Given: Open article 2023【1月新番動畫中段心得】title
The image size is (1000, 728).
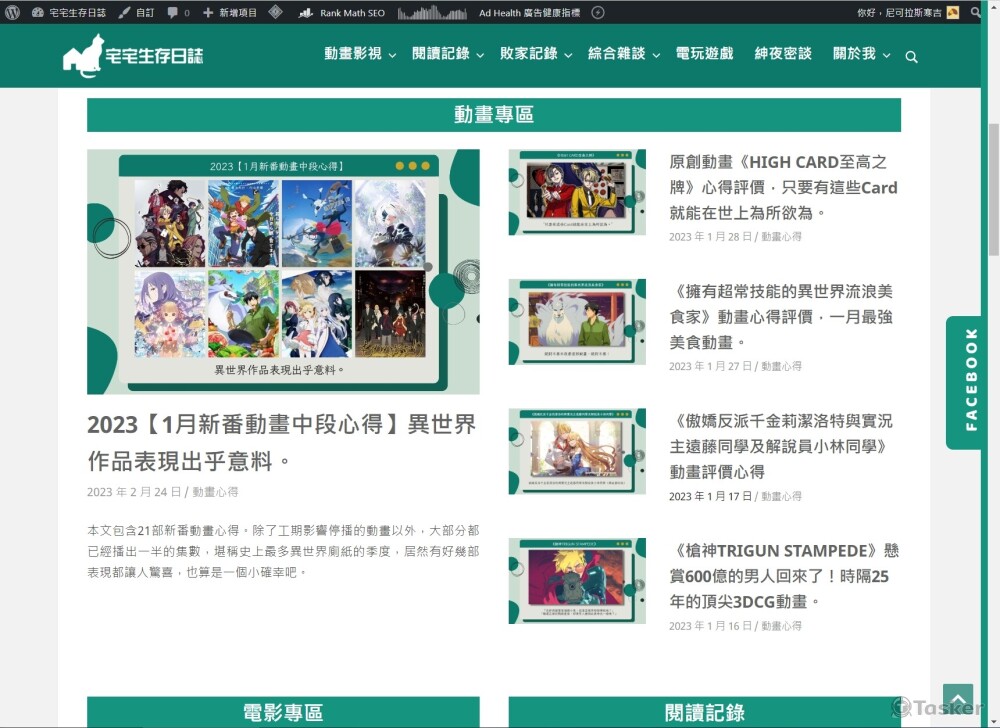Looking at the screenshot, I should (282, 442).
